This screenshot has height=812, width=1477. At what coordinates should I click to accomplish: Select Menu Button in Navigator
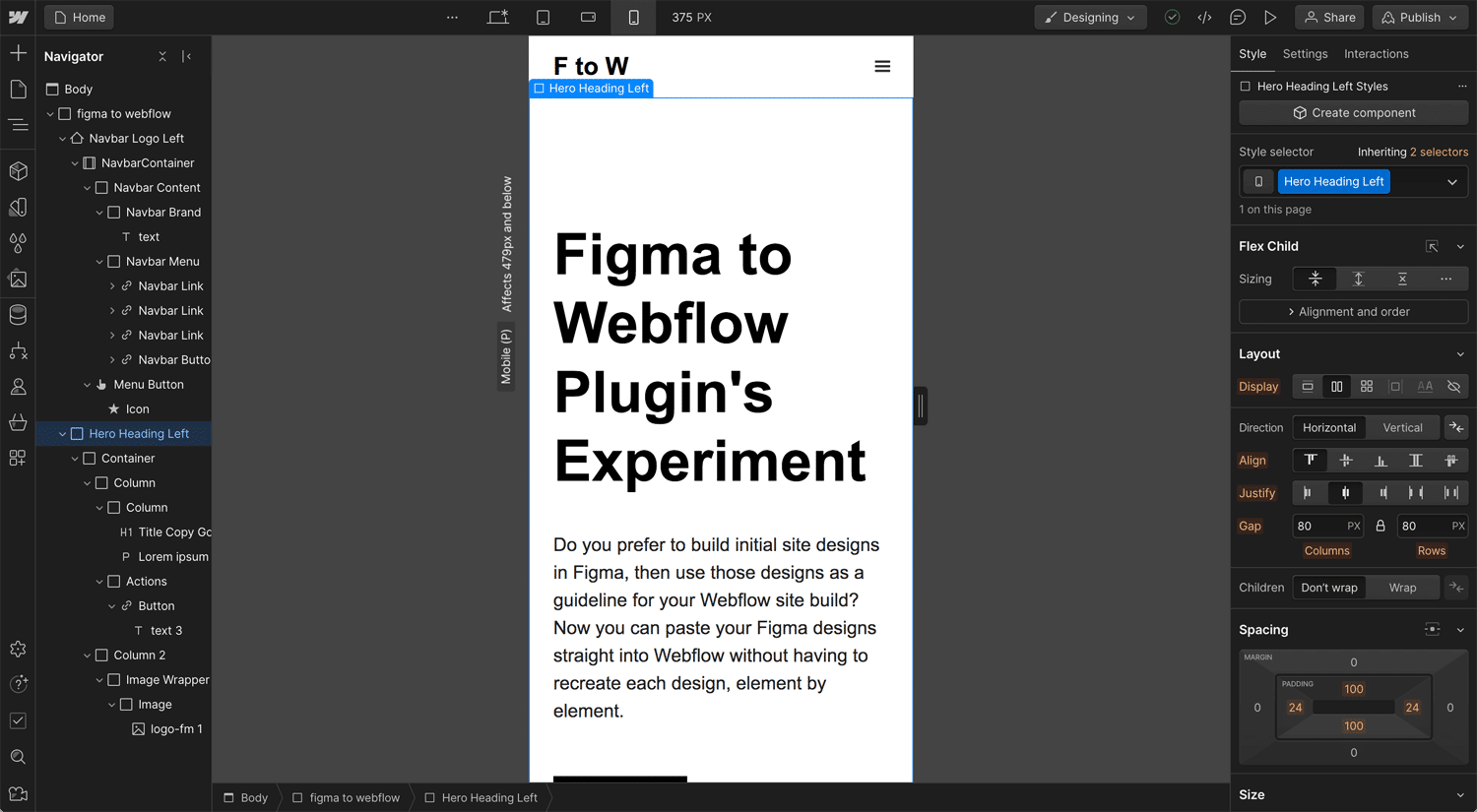click(149, 385)
